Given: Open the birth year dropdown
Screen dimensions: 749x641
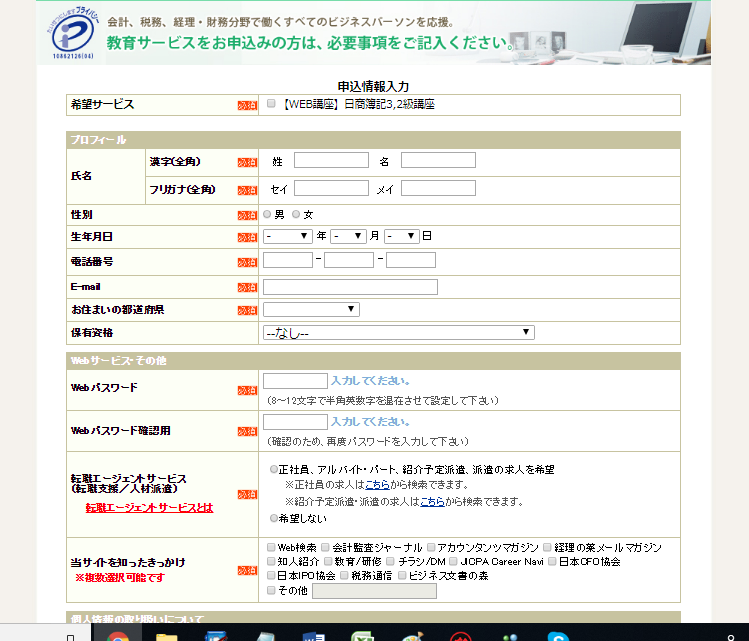Looking at the screenshot, I should coord(288,236).
